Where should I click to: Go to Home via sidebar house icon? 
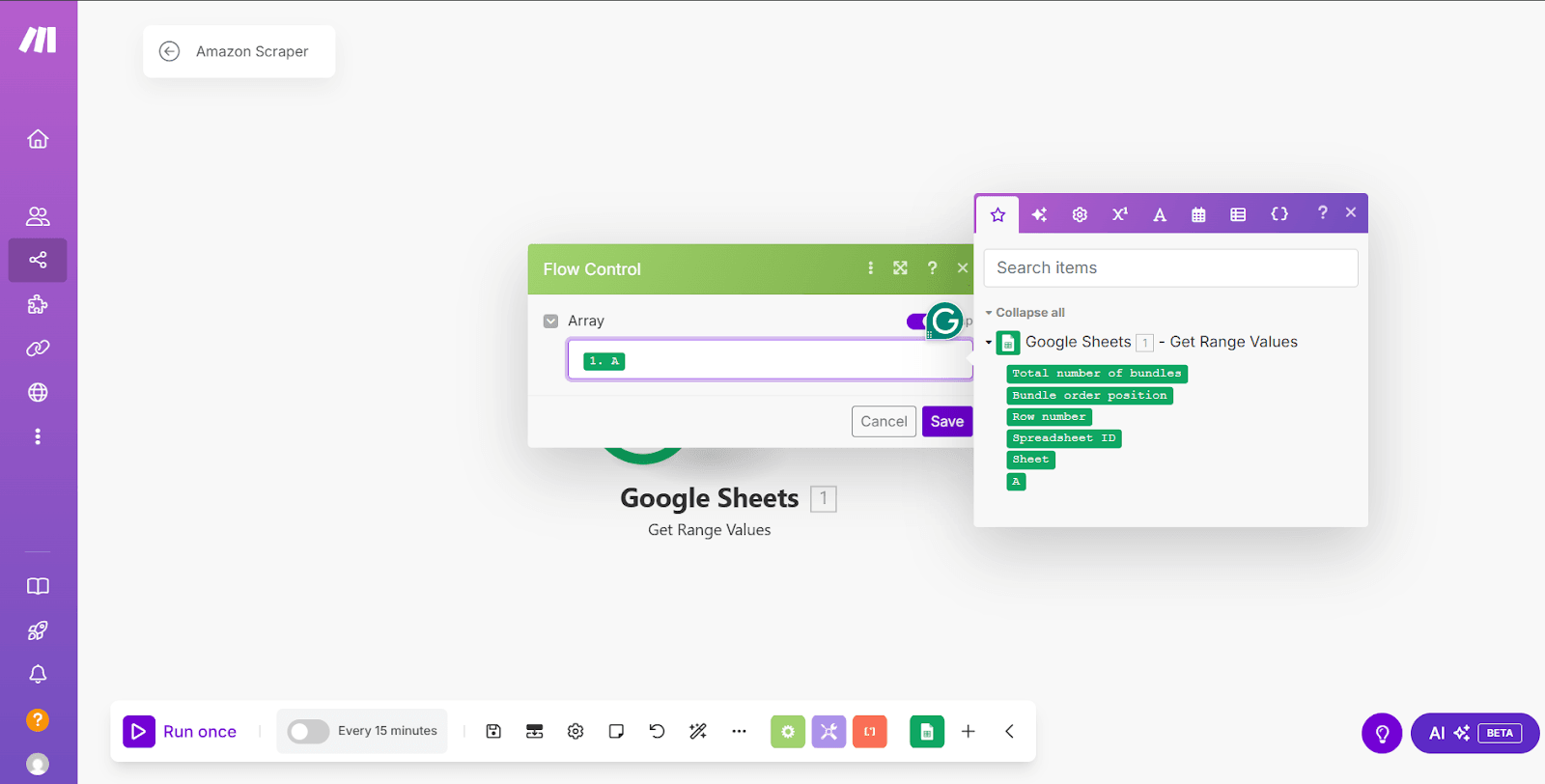(x=38, y=139)
